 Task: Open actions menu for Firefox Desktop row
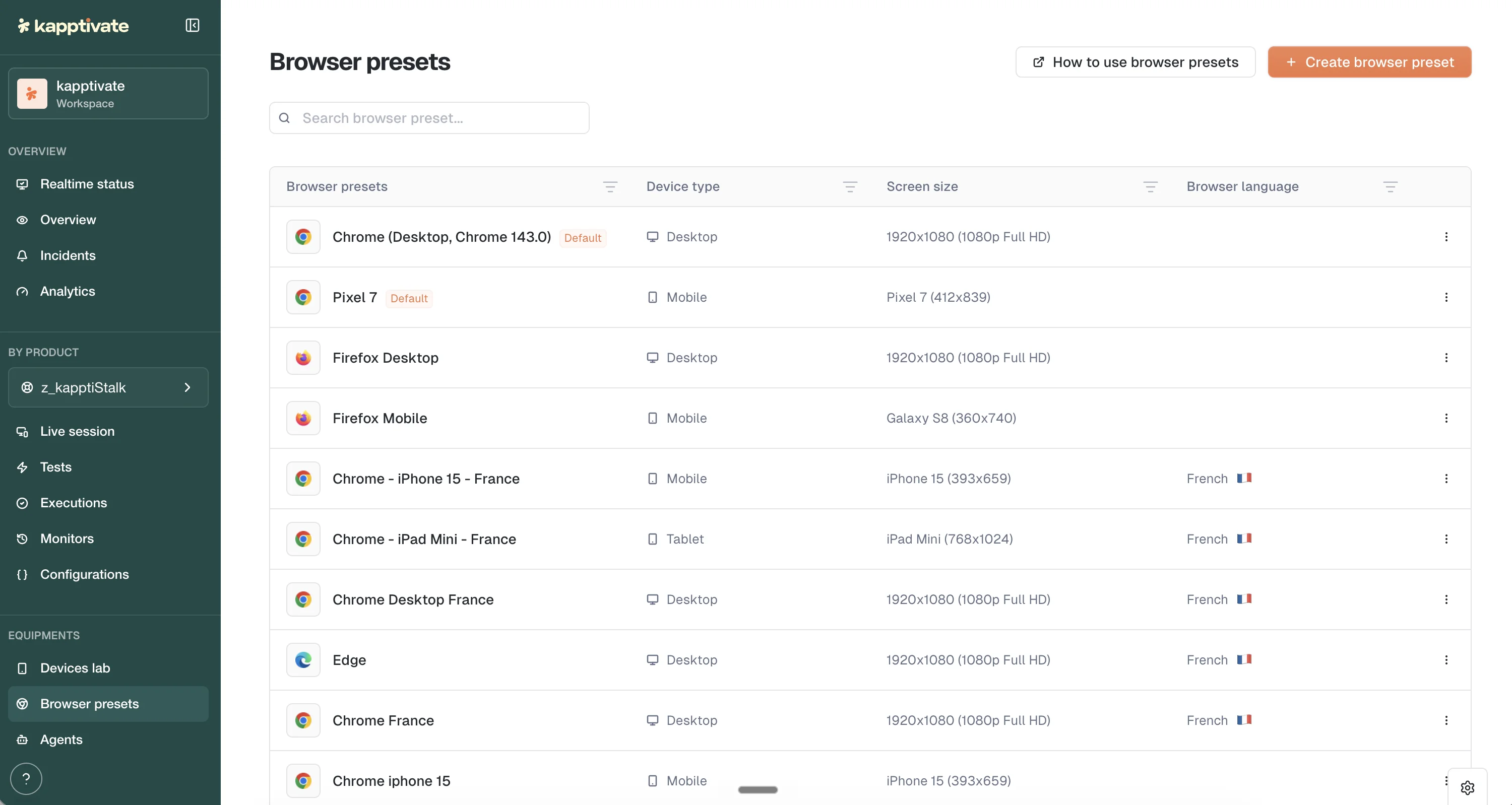[1445, 358]
